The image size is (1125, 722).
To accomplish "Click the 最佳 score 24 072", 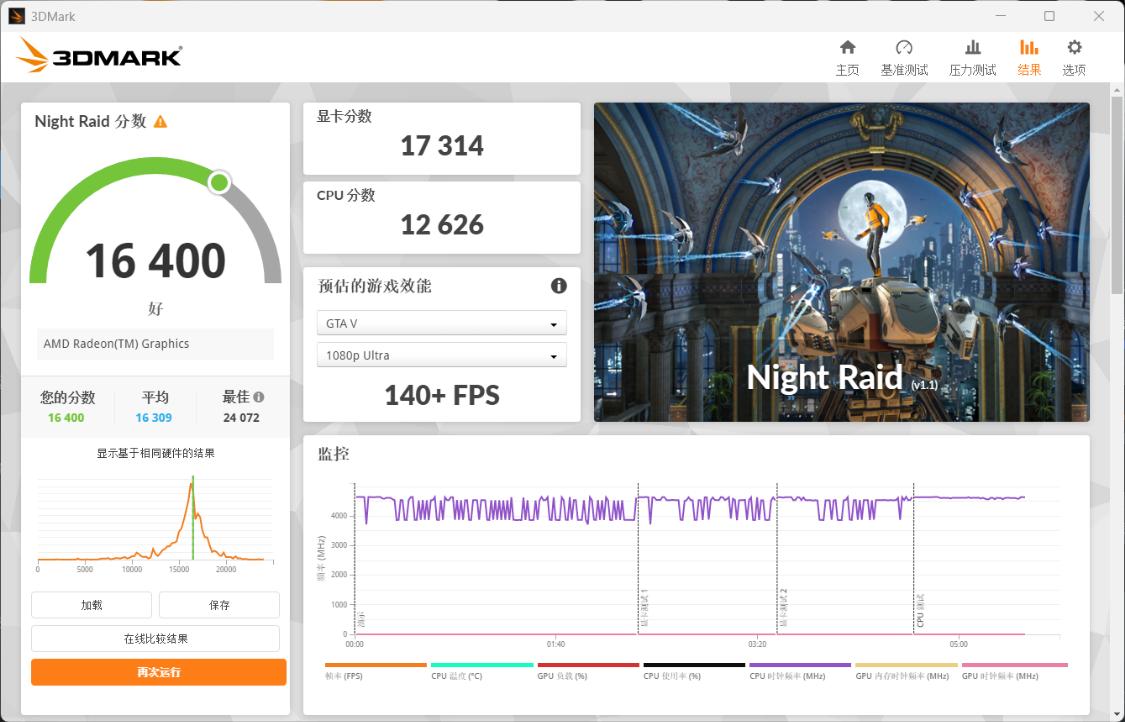I will point(241,418).
